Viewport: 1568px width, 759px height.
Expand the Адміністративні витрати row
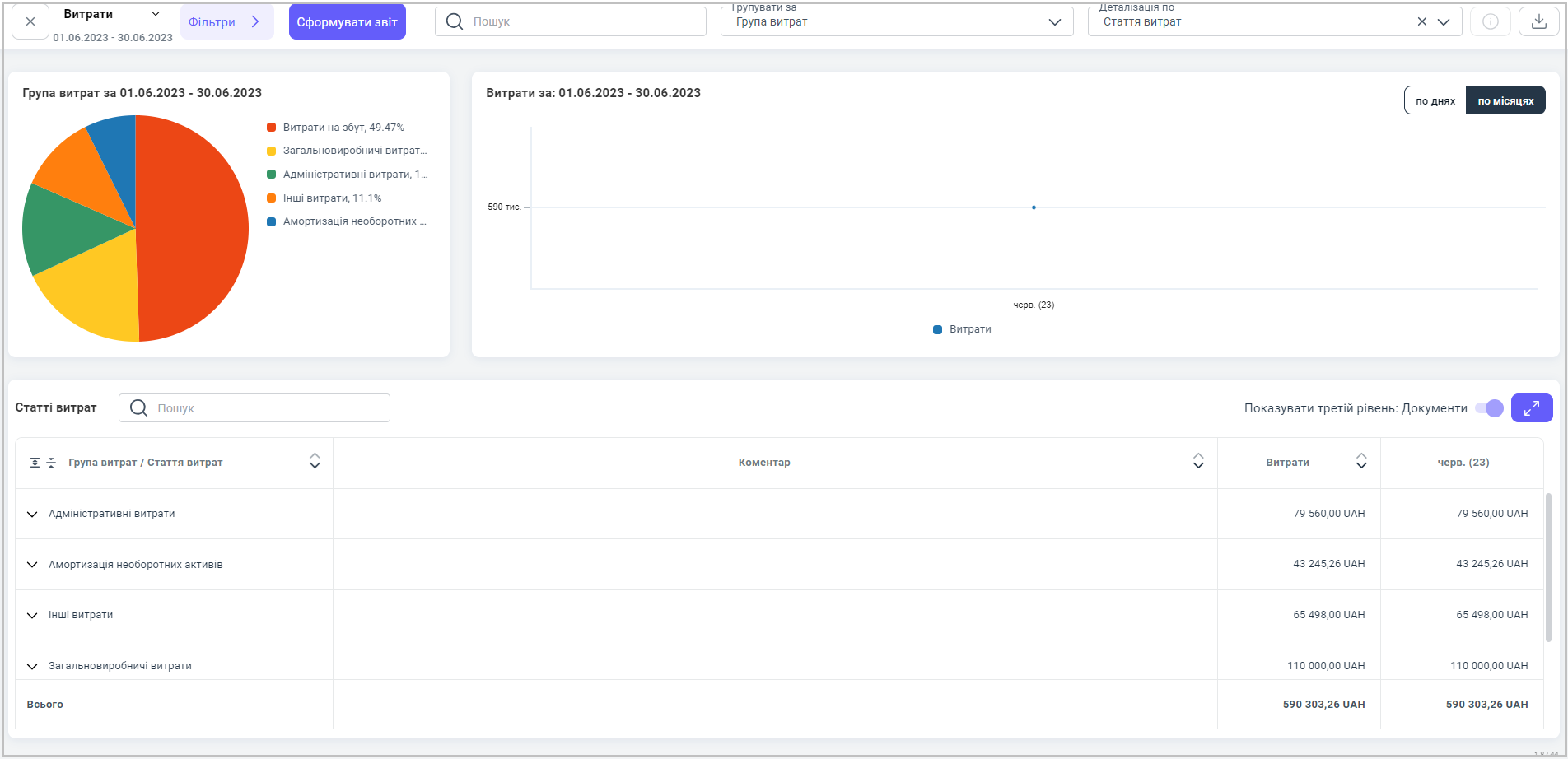[32, 514]
